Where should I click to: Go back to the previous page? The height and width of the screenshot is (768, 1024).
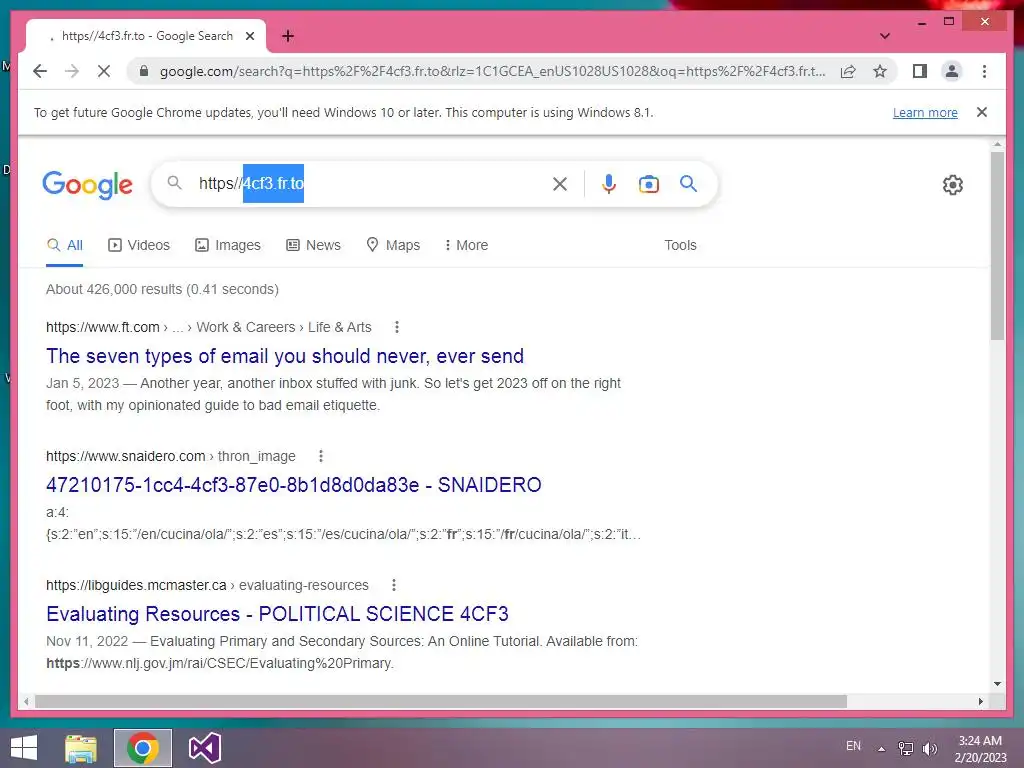pyautogui.click(x=40, y=71)
